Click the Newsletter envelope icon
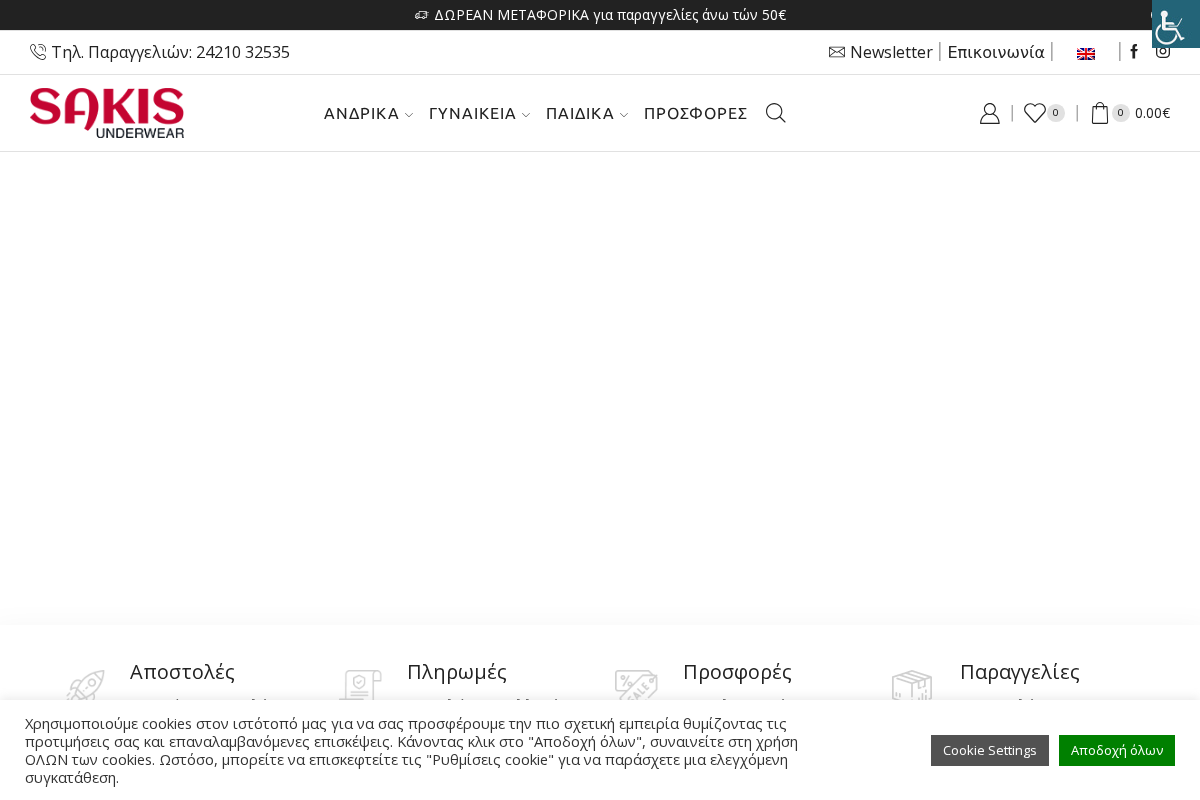 (x=837, y=52)
